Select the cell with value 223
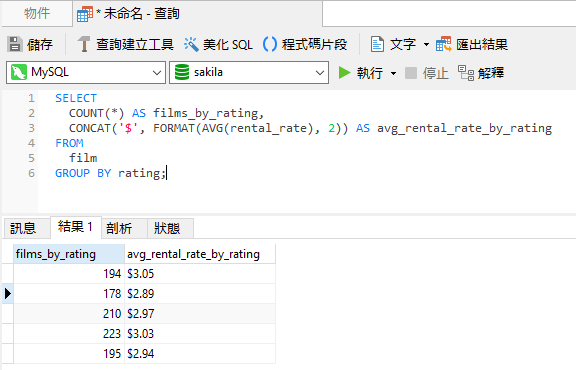 pyautogui.click(x=69, y=334)
